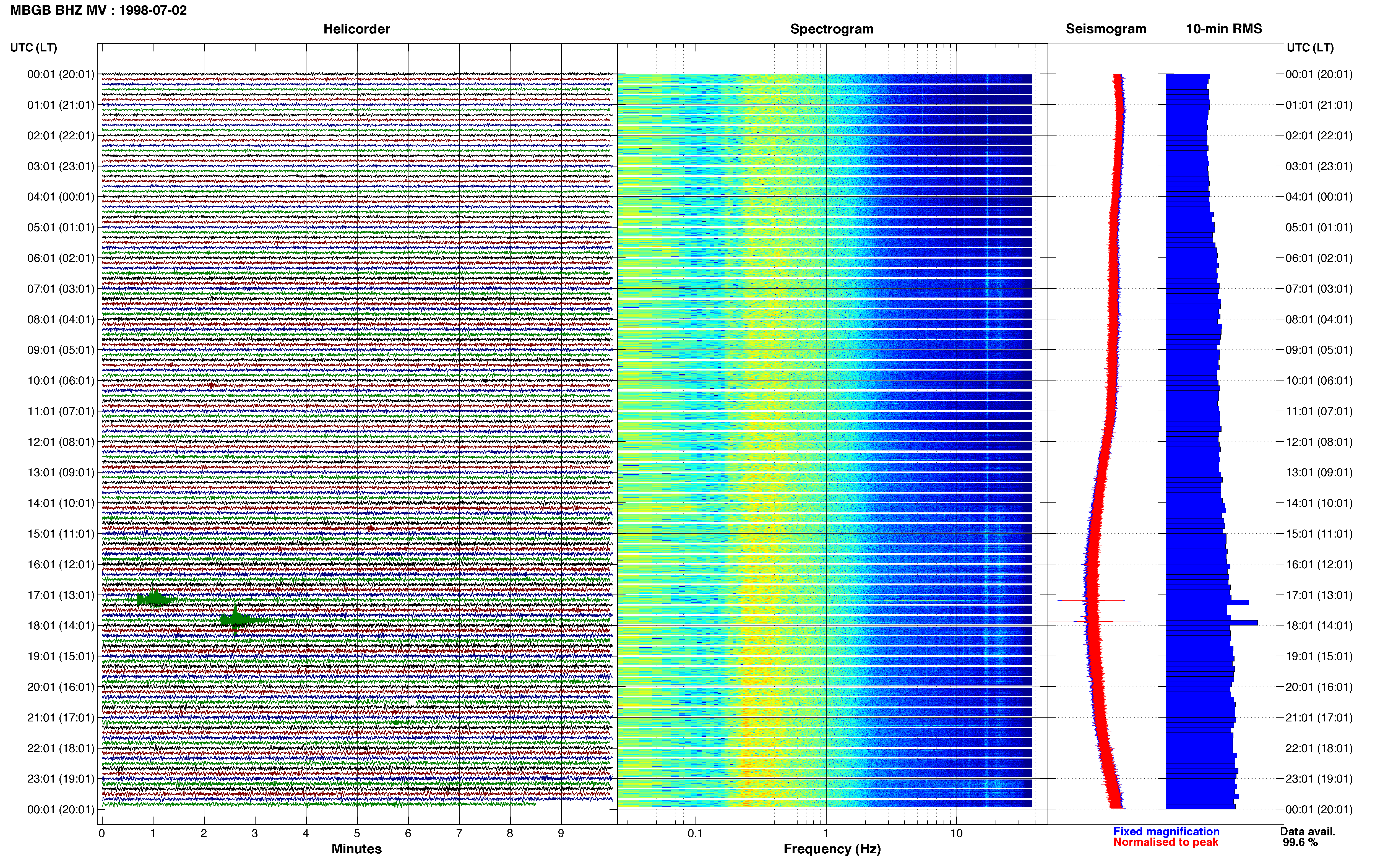Screen dimensions: 1388x868
Task: Click the Seismogram panel heading
Action: point(1106,29)
